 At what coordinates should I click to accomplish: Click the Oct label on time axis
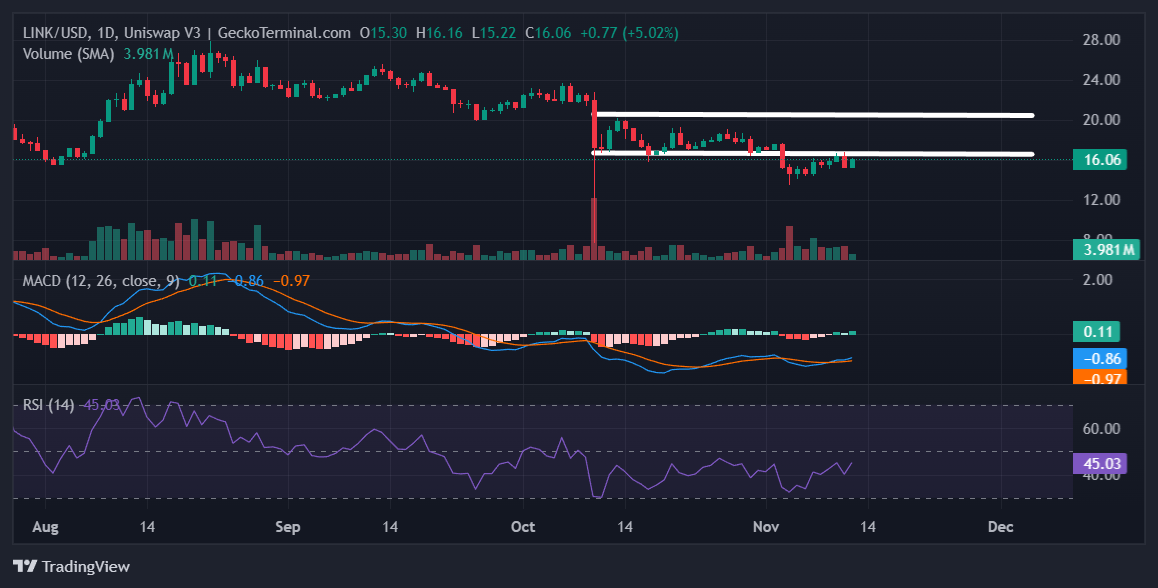click(523, 527)
